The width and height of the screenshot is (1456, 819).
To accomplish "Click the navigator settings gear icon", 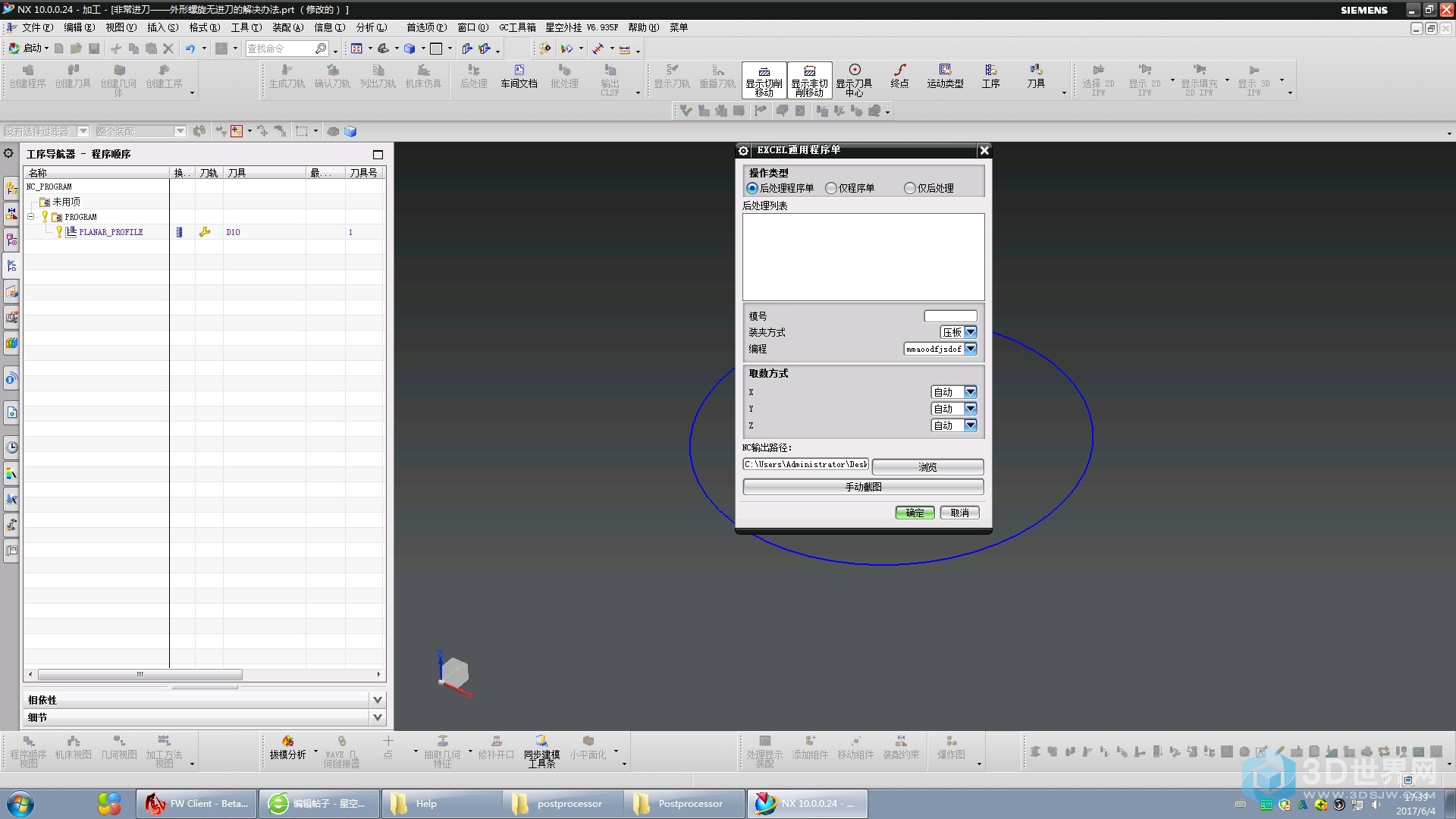I will click(x=8, y=153).
